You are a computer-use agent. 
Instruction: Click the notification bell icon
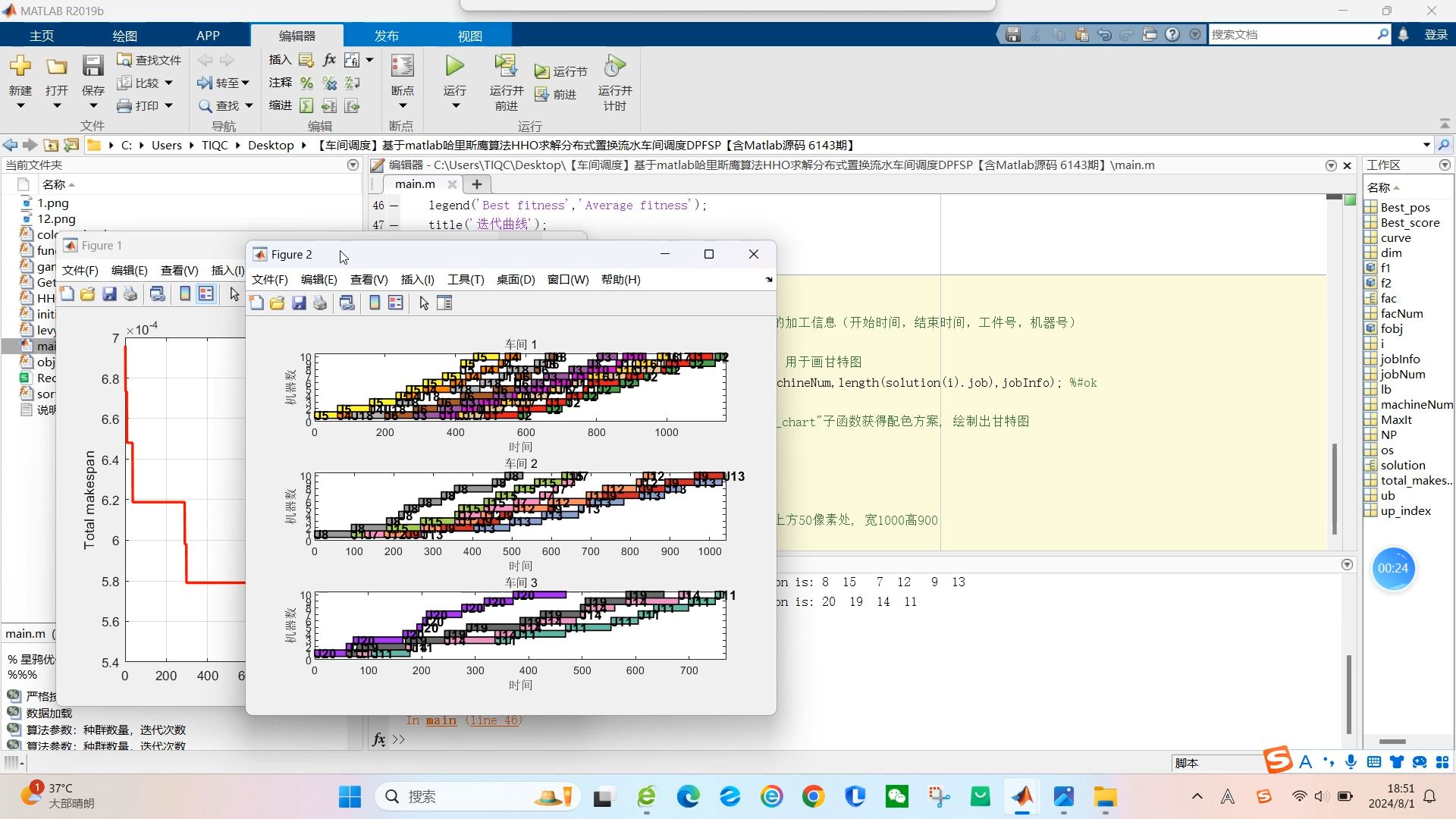pyautogui.click(x=1403, y=34)
